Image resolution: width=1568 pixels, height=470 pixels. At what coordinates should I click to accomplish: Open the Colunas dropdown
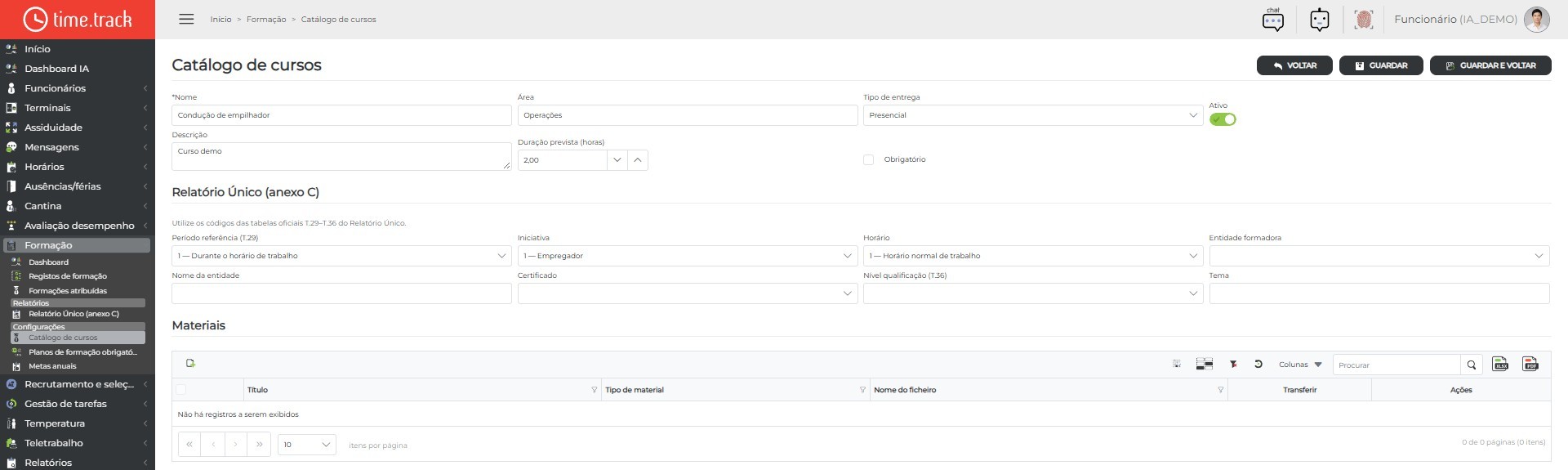(x=1300, y=365)
